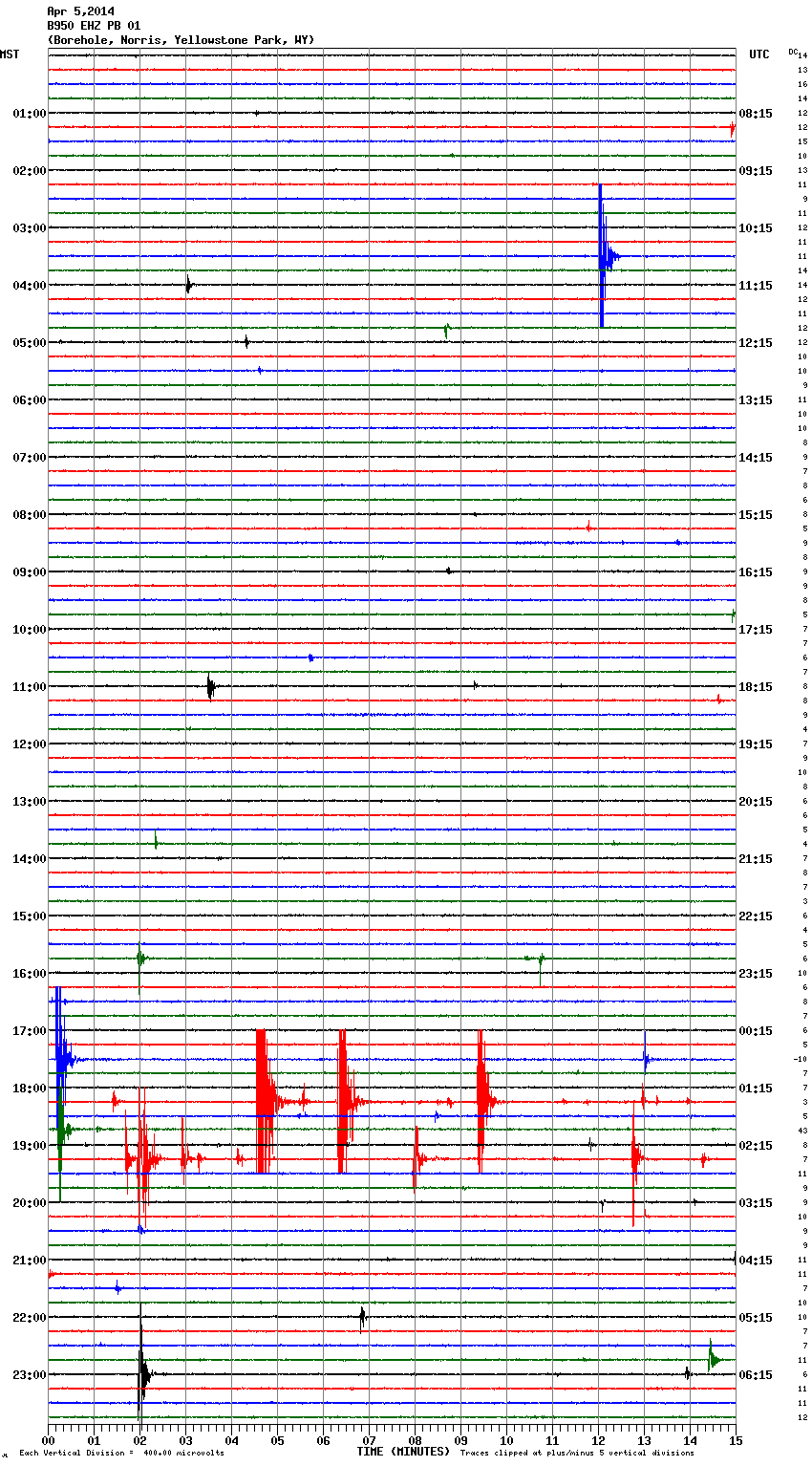Screen dimensions: 812x1466
Task: Click the "(Borehole, Norris, Yellowstone Park, WY)" location label
Action: (x=181, y=40)
